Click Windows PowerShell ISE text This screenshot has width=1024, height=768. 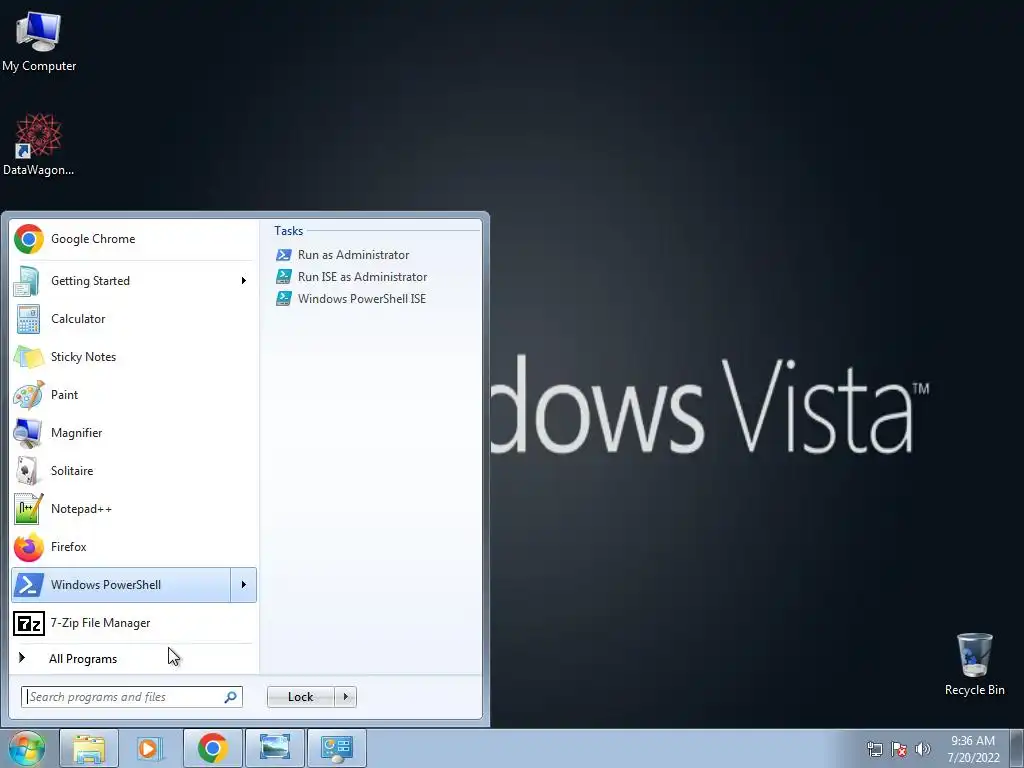pyautogui.click(x=362, y=299)
